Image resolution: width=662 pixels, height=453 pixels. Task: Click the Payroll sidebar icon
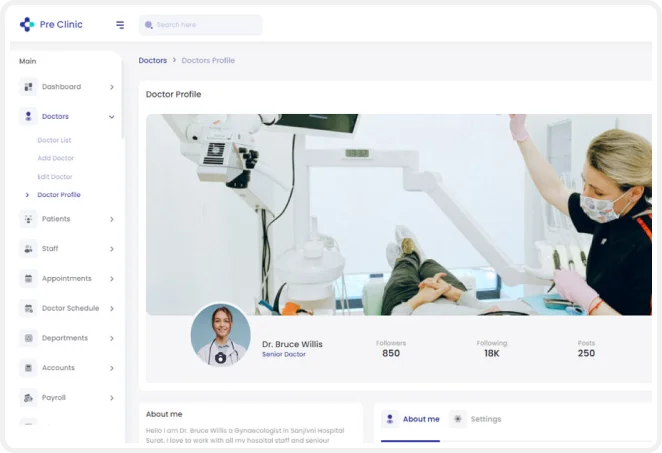[x=28, y=398]
